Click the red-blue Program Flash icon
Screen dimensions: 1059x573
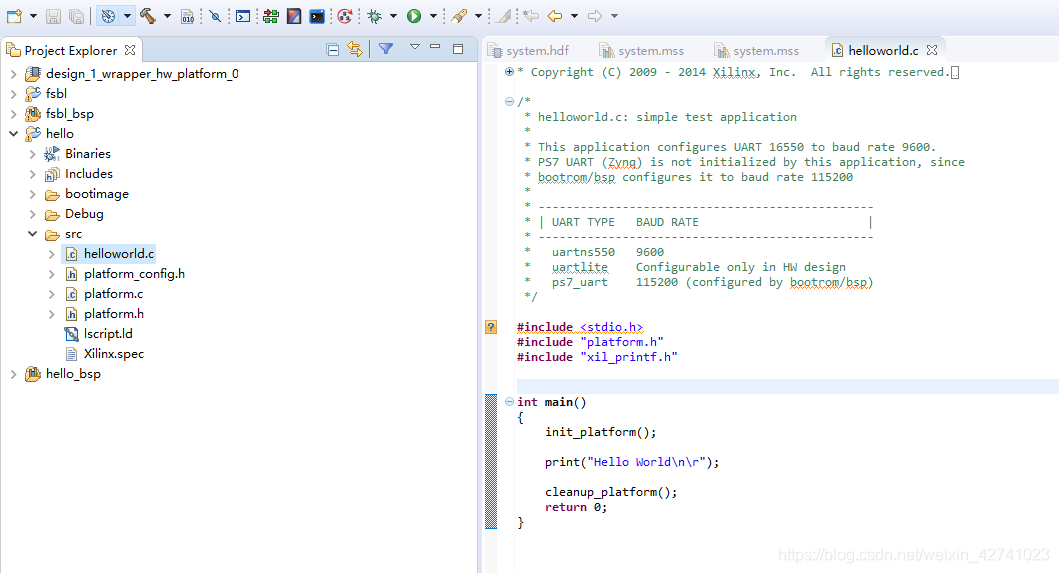pos(294,16)
